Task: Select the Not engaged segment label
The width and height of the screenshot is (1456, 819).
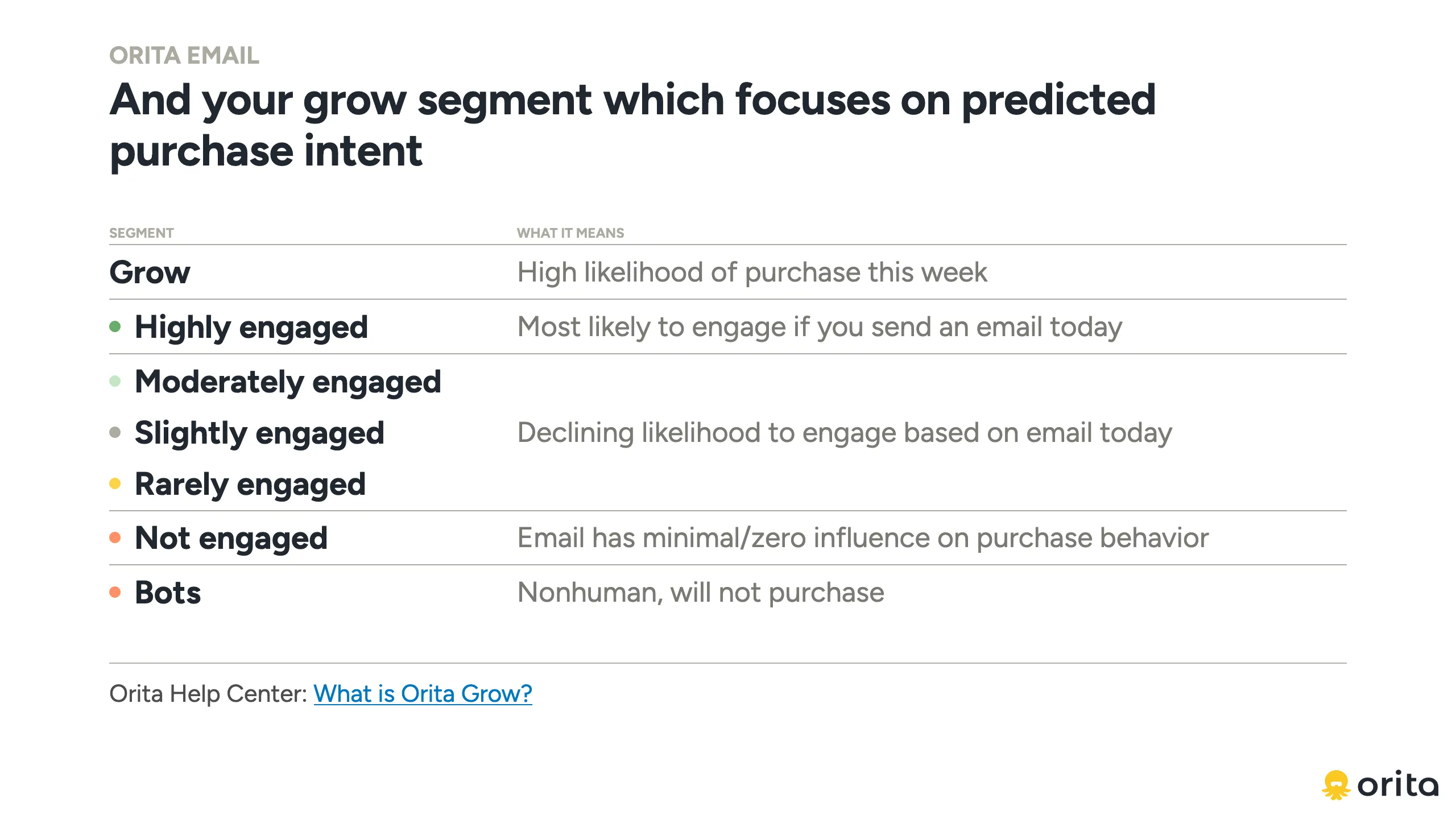Action: pos(231,539)
